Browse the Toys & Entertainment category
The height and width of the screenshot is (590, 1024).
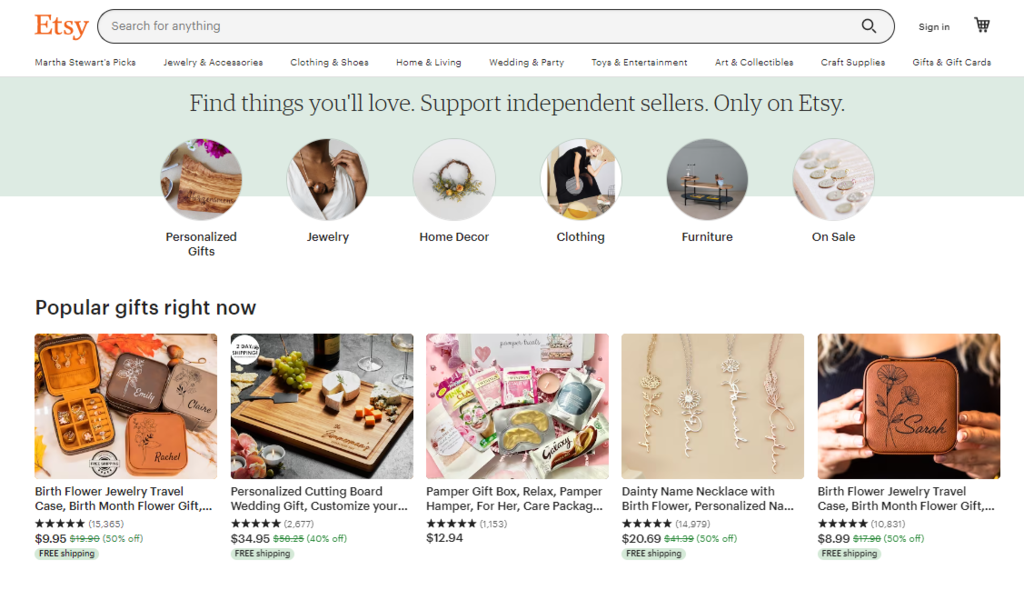(x=639, y=62)
